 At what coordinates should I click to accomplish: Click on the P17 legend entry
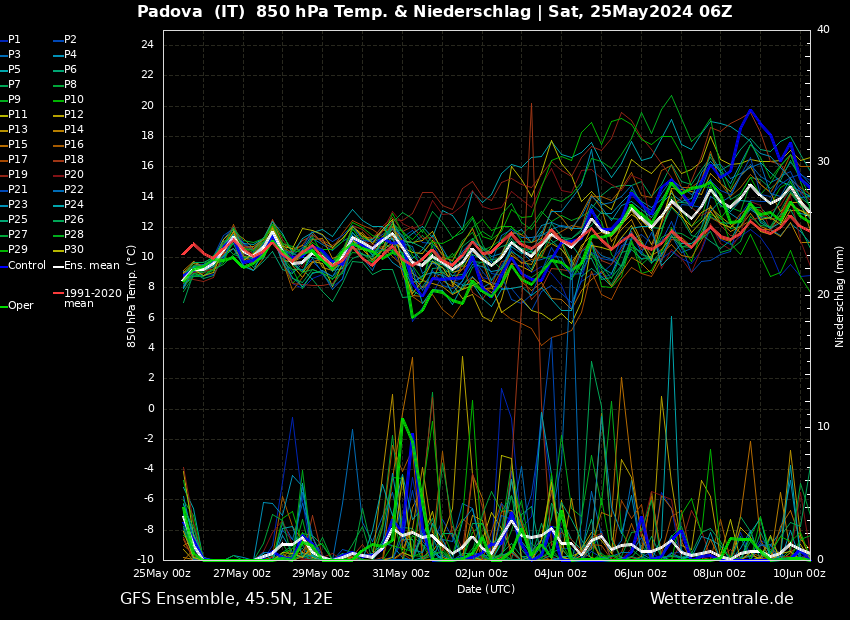tap(17, 159)
